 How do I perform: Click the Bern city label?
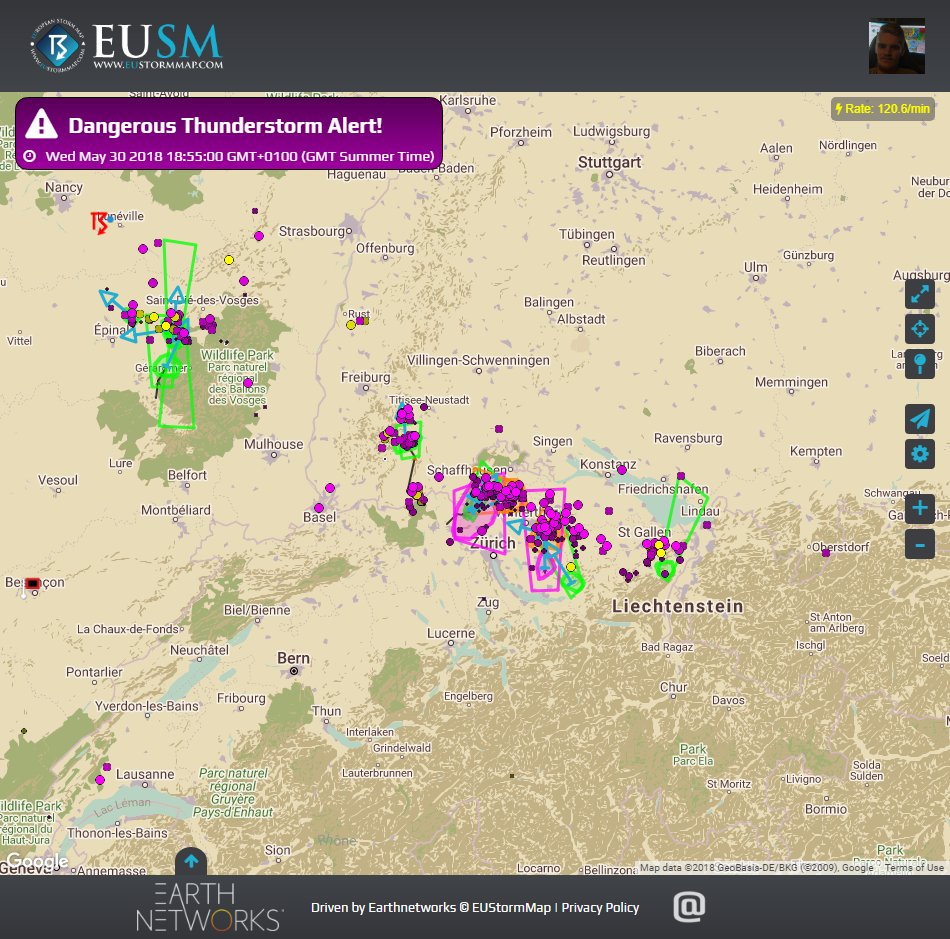pyautogui.click(x=293, y=659)
